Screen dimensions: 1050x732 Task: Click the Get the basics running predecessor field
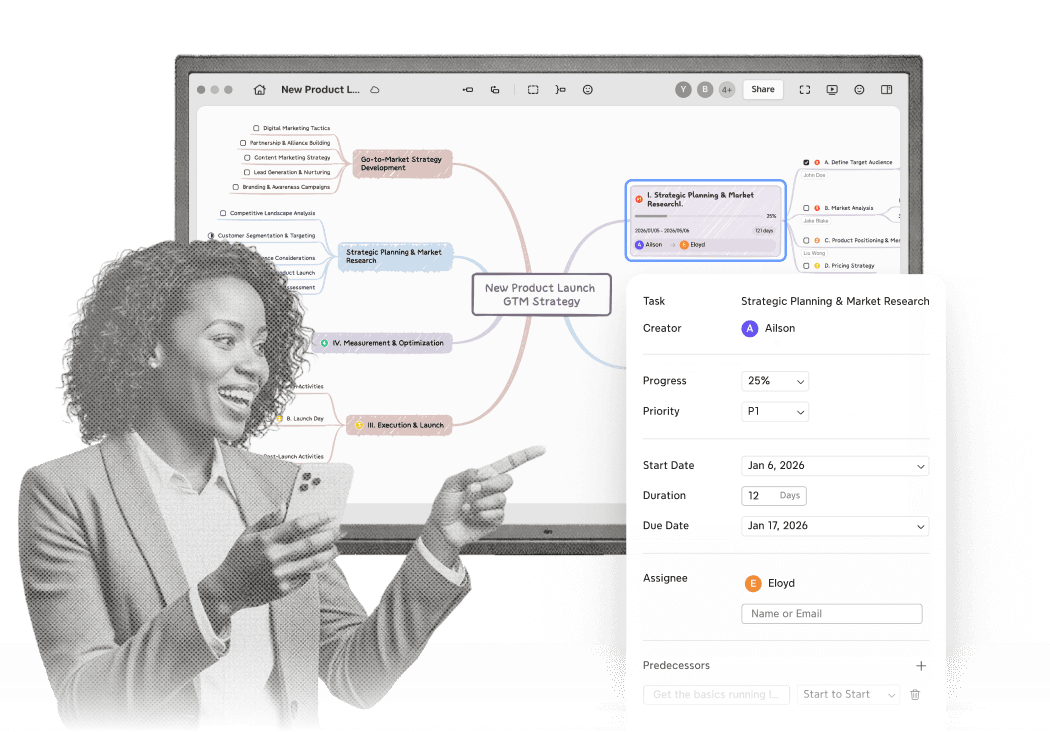pyautogui.click(x=716, y=694)
